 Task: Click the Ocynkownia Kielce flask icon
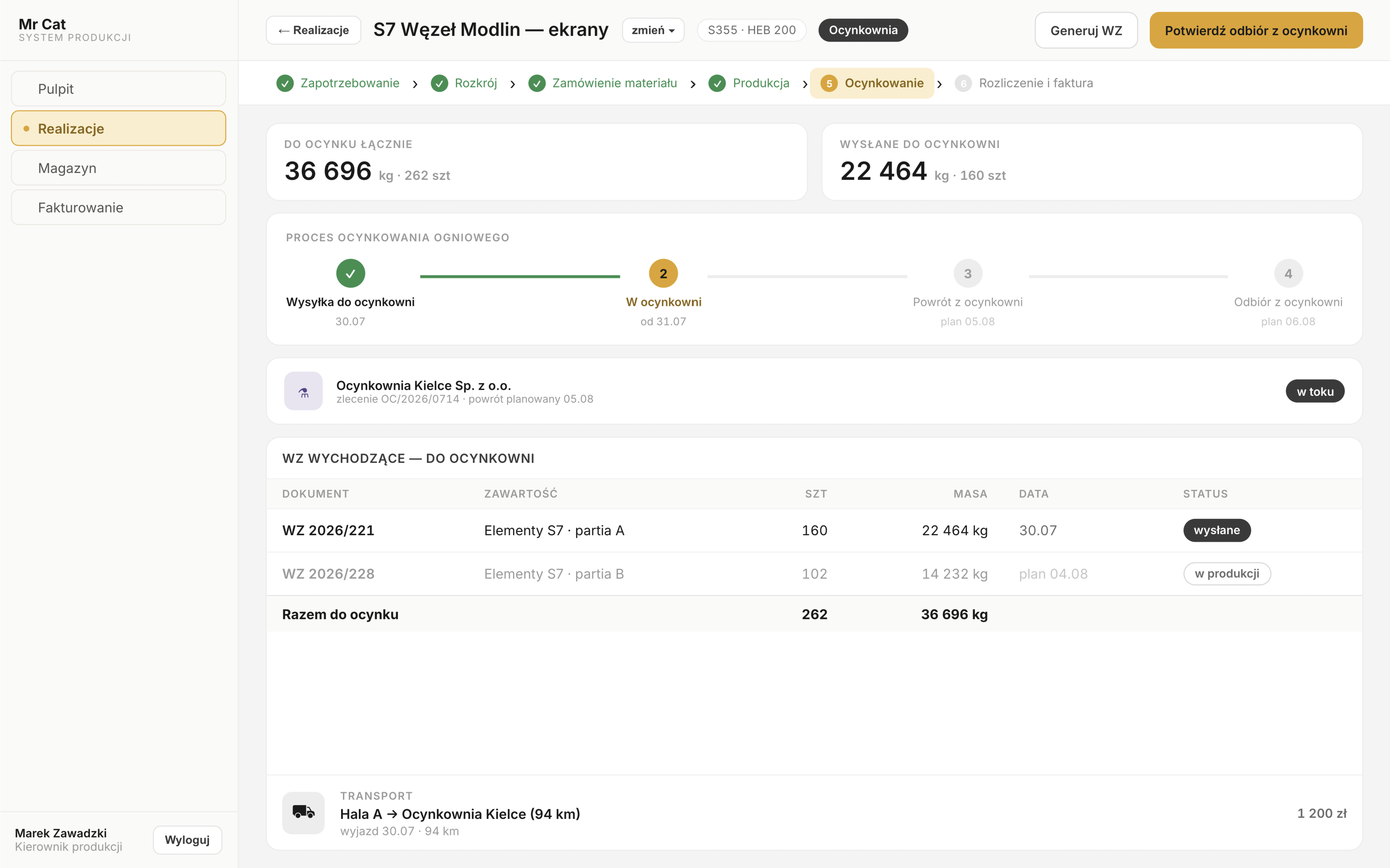303,391
